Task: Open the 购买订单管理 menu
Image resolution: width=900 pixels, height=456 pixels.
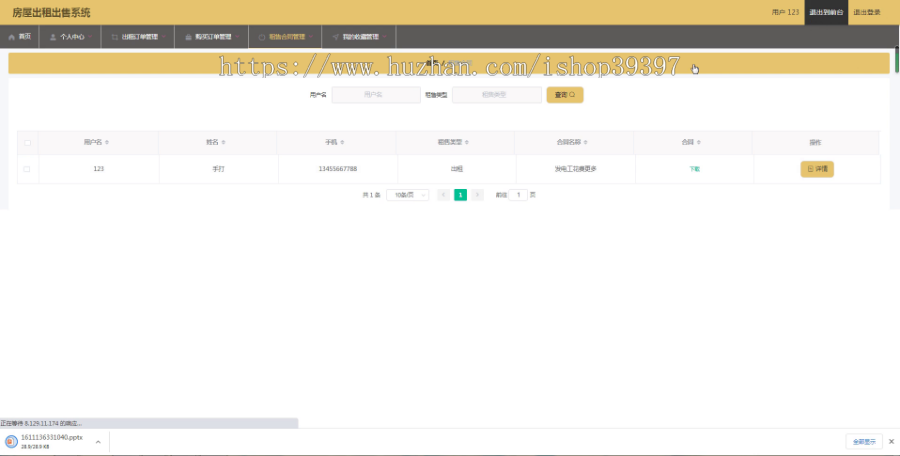Action: coord(211,37)
